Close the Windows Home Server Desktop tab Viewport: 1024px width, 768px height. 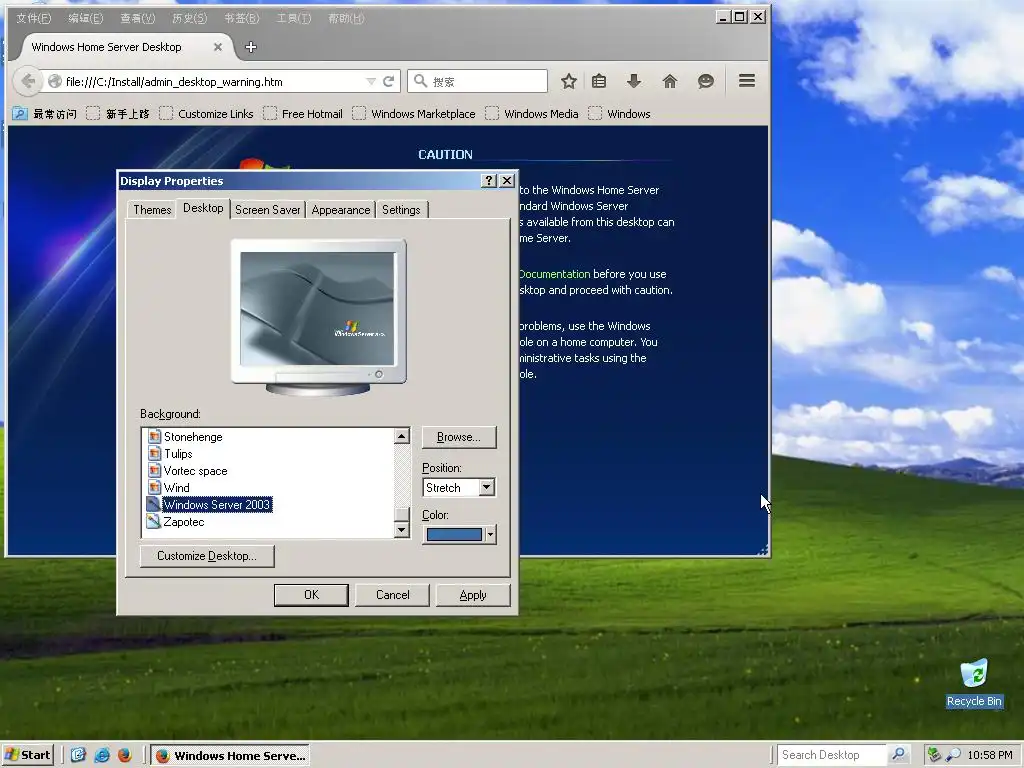point(218,47)
